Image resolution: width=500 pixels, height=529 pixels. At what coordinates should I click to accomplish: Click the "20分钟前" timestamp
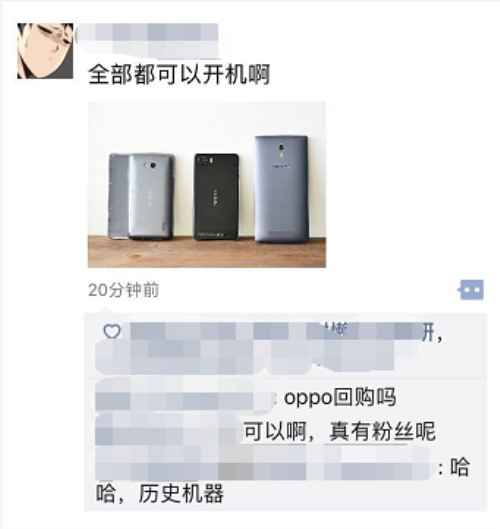[123, 290]
